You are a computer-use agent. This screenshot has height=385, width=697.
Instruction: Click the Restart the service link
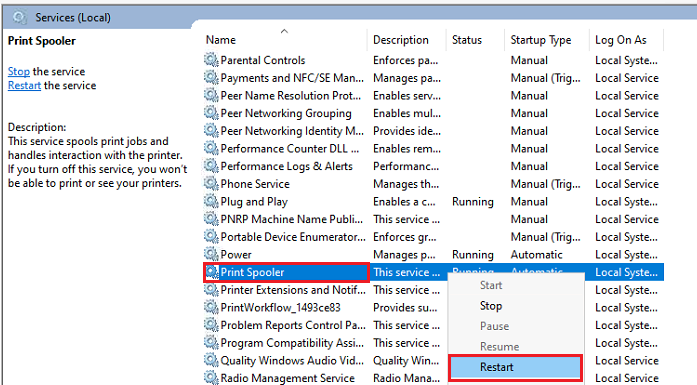click(24, 85)
